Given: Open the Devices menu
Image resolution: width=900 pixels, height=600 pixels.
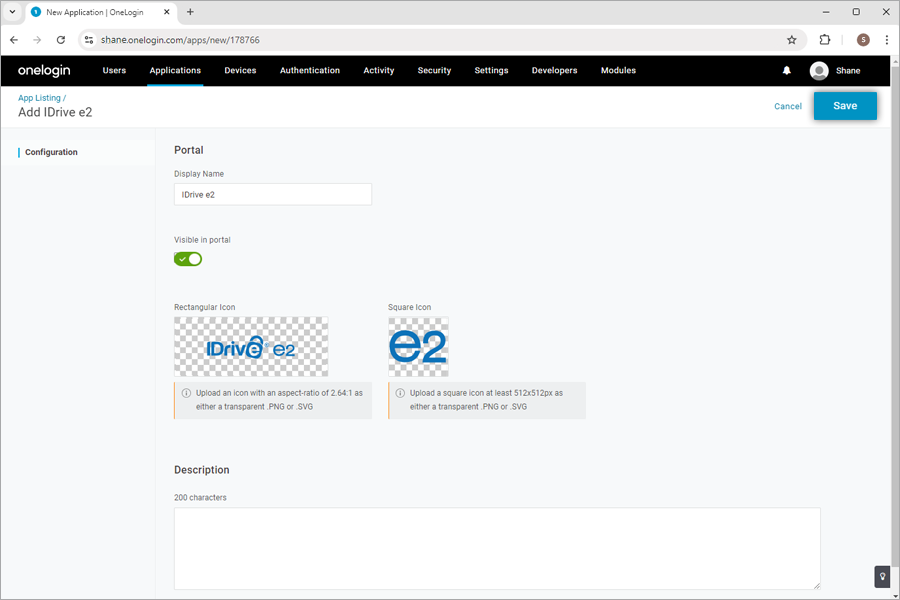Looking at the screenshot, I should click(240, 71).
